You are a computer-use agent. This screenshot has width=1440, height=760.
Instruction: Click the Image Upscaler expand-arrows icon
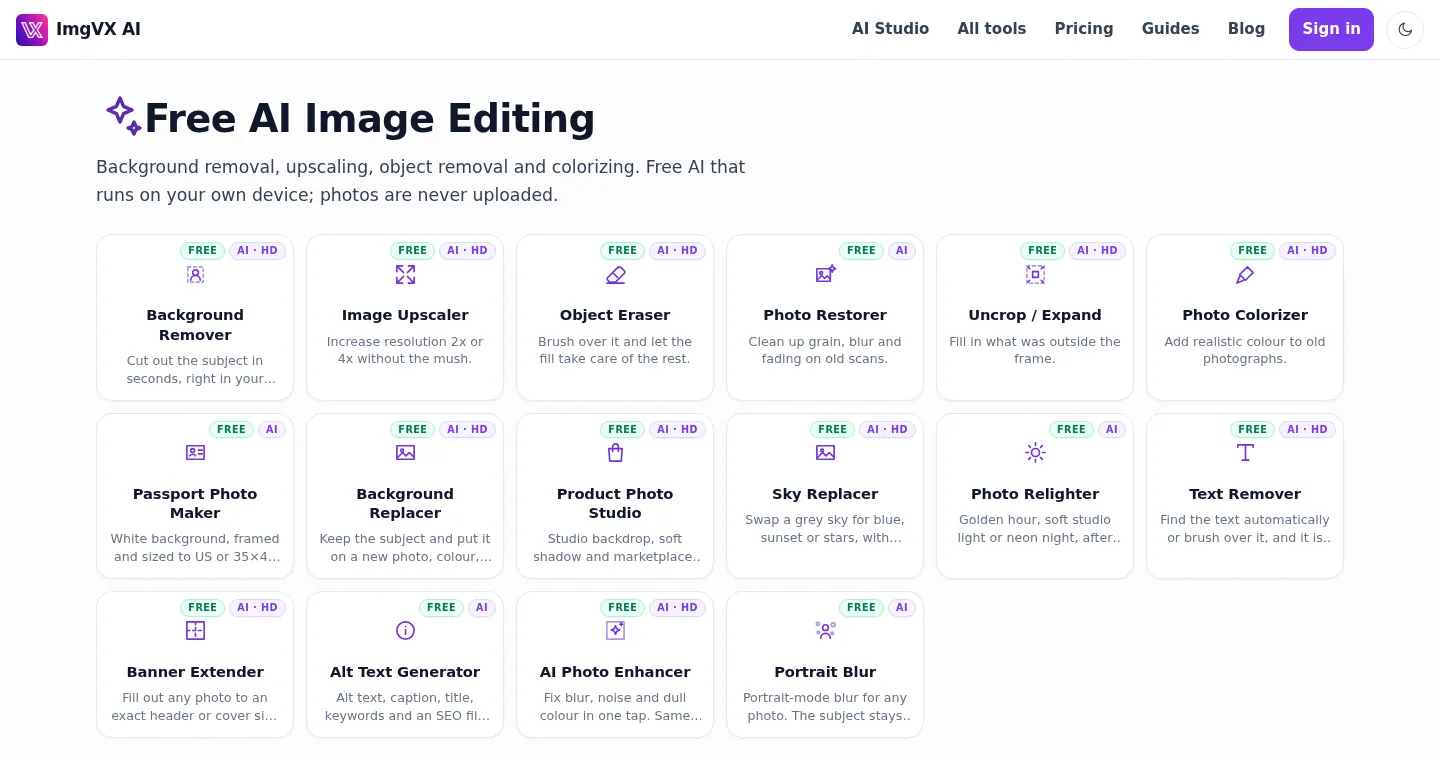[x=405, y=274]
